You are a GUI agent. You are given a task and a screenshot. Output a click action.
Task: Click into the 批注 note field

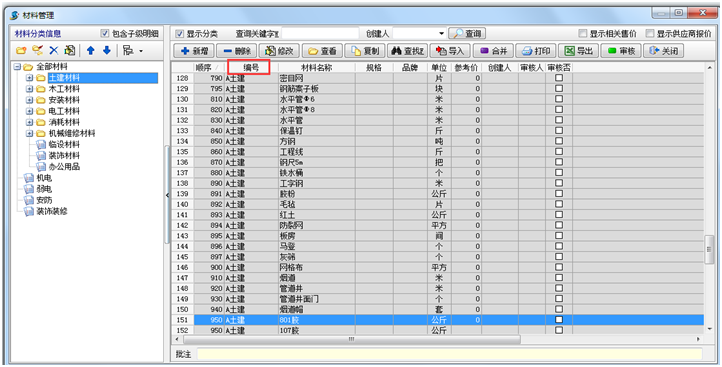pyautogui.click(x=449, y=354)
